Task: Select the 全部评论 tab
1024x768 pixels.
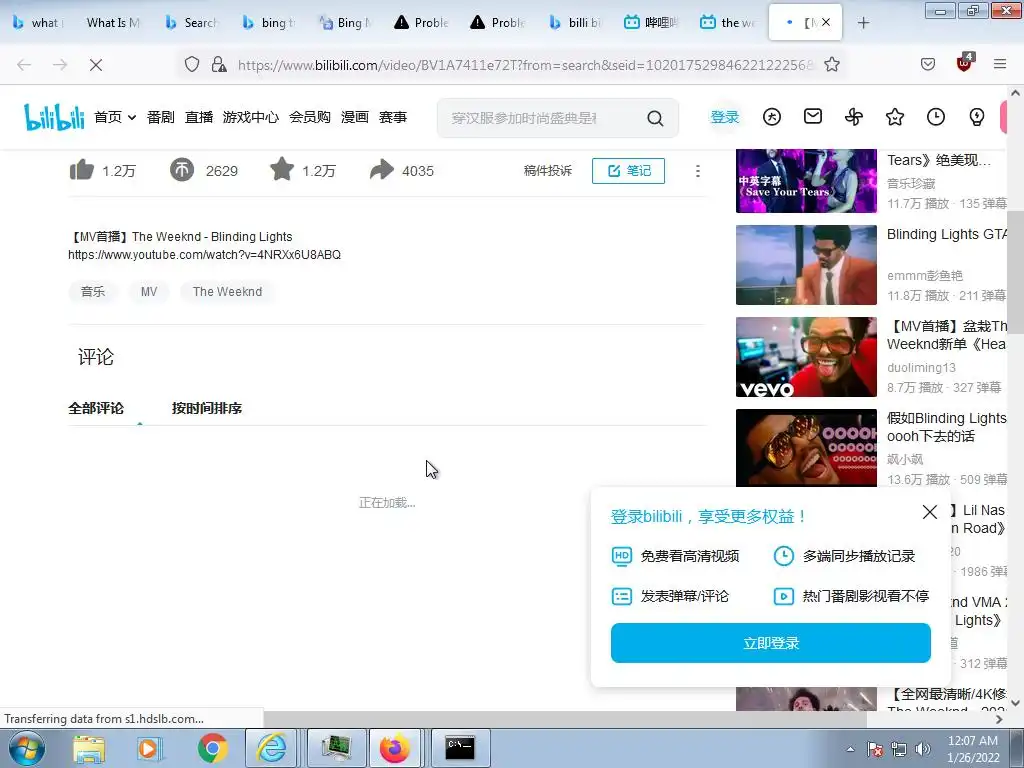Action: 96,408
